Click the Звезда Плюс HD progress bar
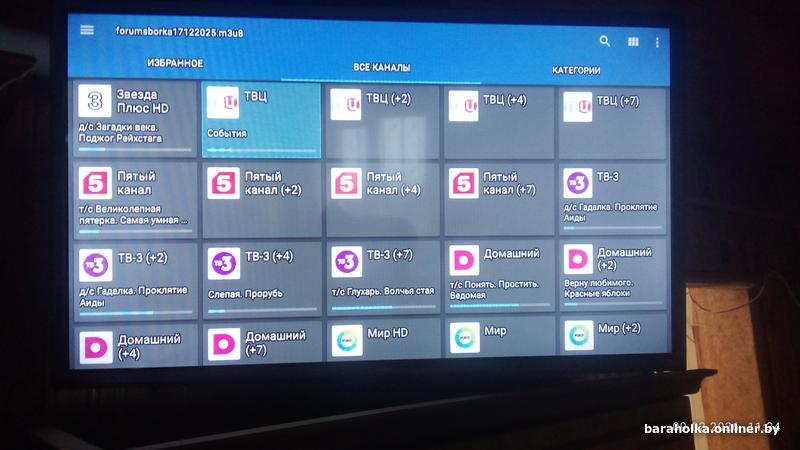Image resolution: width=800 pixels, height=450 pixels. [x=135, y=149]
